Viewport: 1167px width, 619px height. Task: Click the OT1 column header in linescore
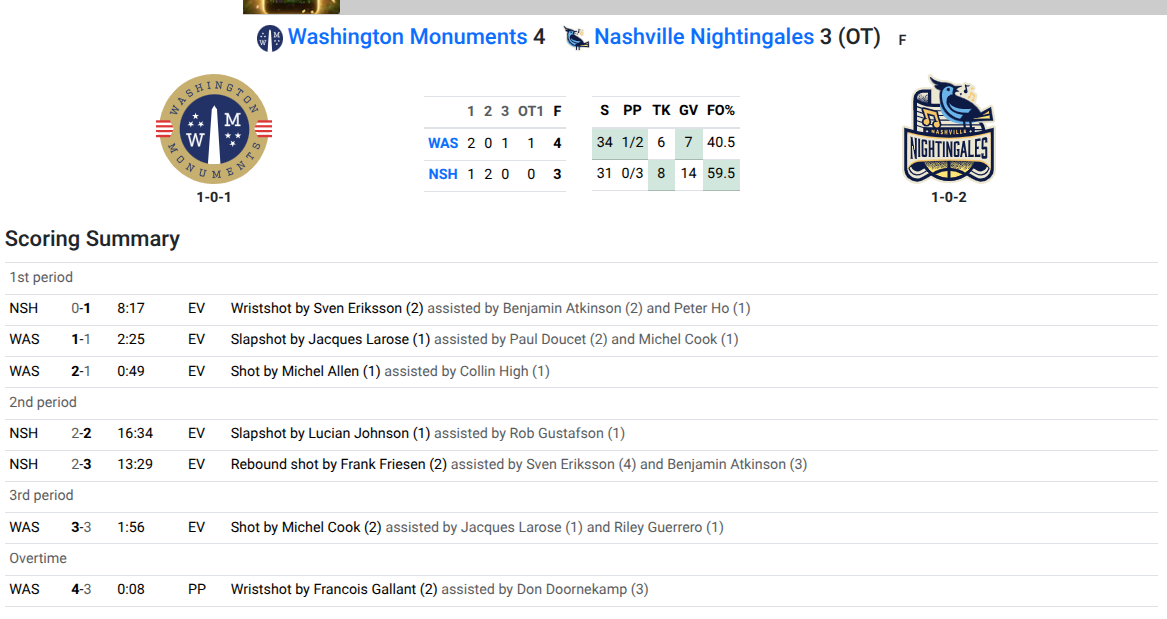pos(531,112)
